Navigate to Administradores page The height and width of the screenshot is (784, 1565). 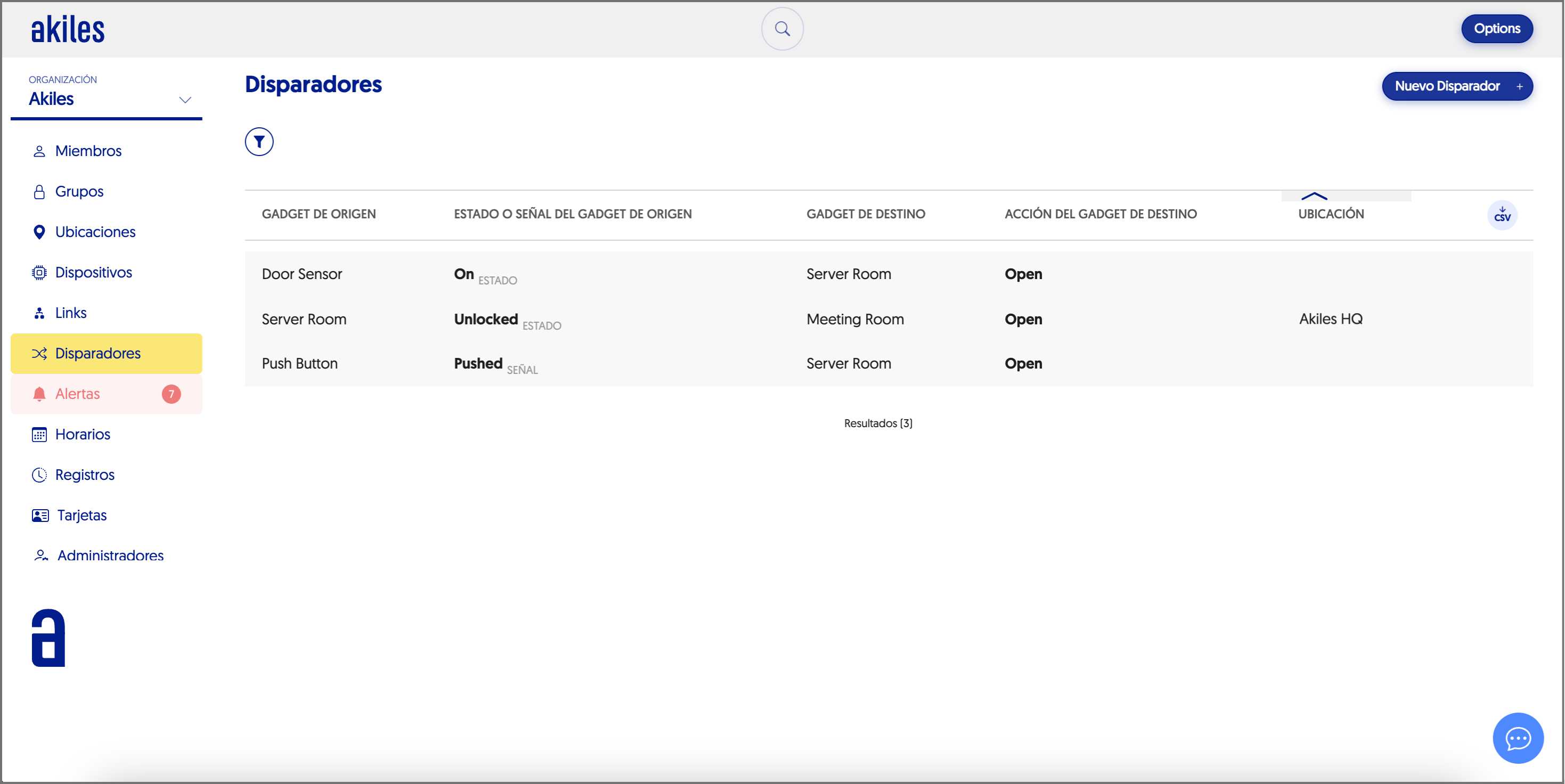pyautogui.click(x=110, y=556)
